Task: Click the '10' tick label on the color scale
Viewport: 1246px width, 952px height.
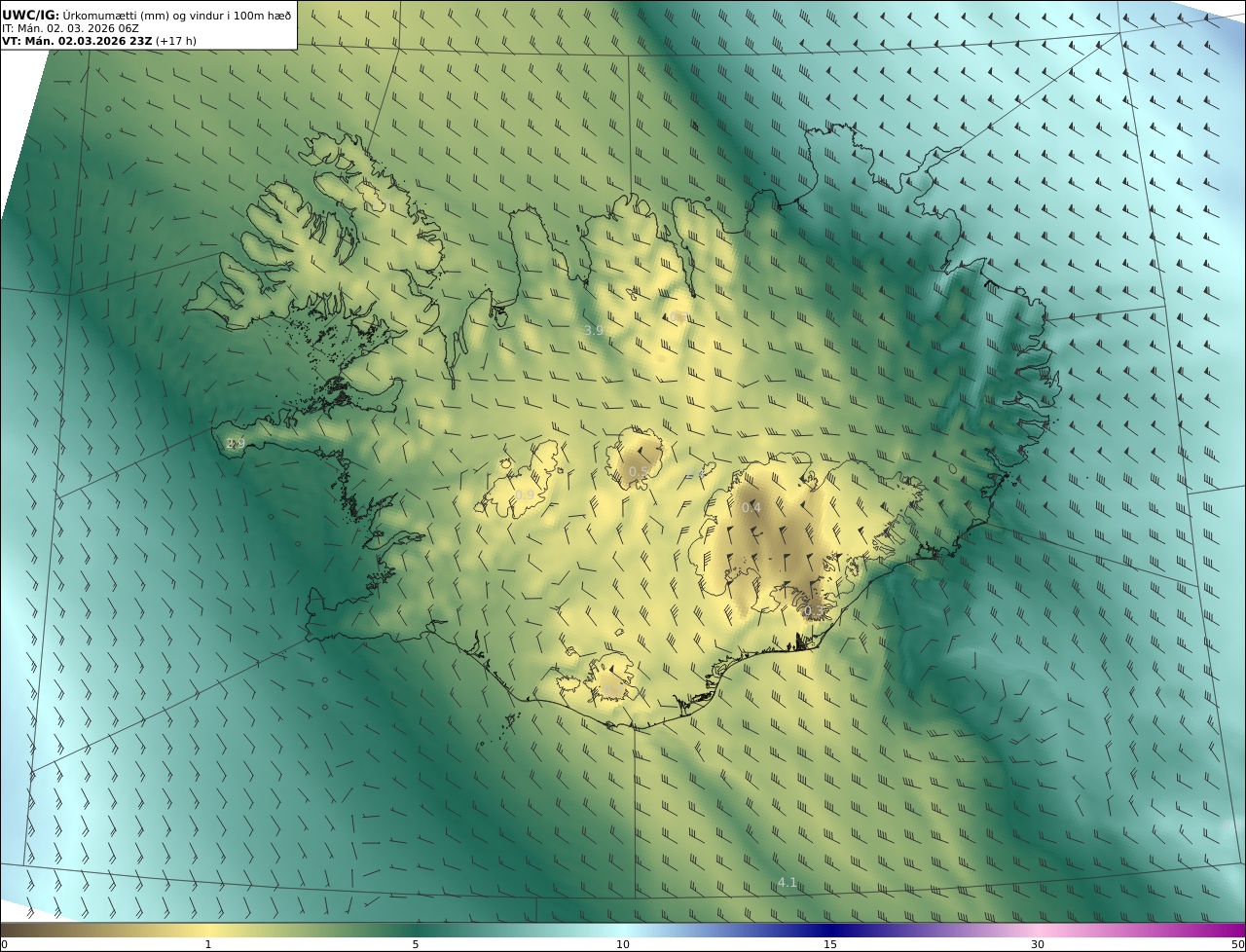Action: pos(623,944)
